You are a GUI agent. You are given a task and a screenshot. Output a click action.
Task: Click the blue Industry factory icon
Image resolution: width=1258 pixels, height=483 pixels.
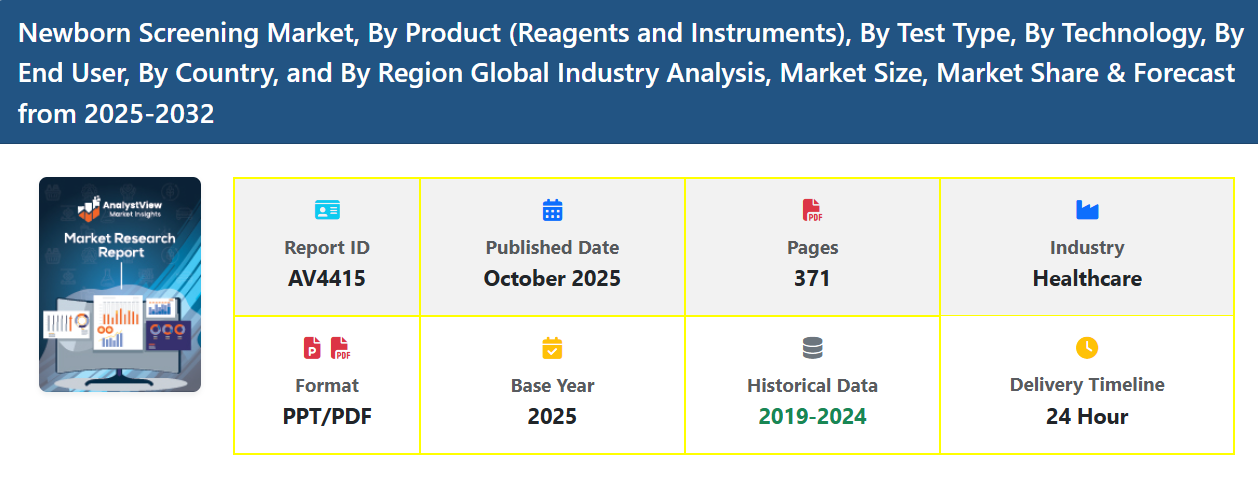point(1087,210)
